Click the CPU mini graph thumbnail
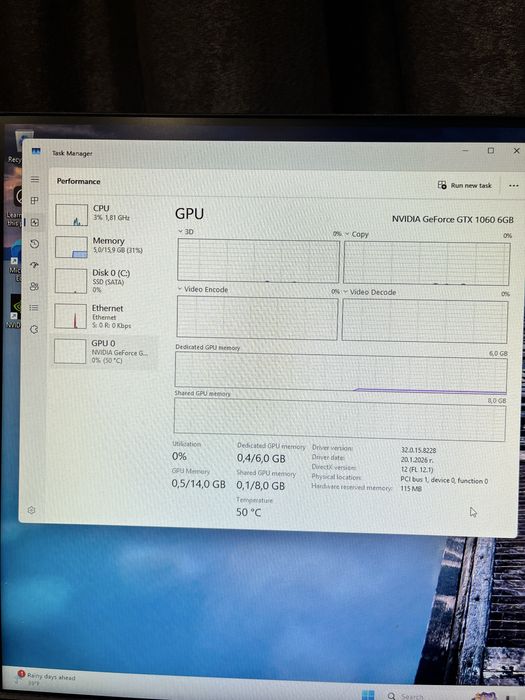Image resolution: width=525 pixels, height=700 pixels. click(71, 215)
